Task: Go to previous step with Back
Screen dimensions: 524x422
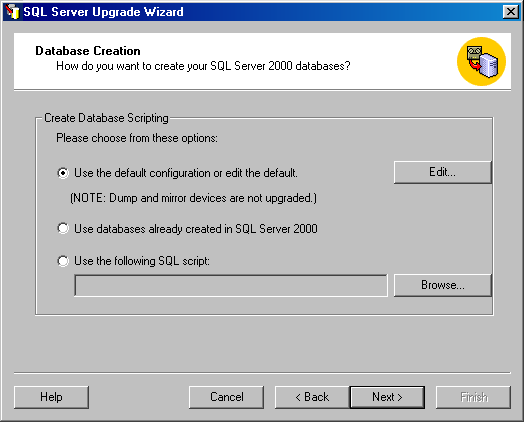Action: coord(312,397)
